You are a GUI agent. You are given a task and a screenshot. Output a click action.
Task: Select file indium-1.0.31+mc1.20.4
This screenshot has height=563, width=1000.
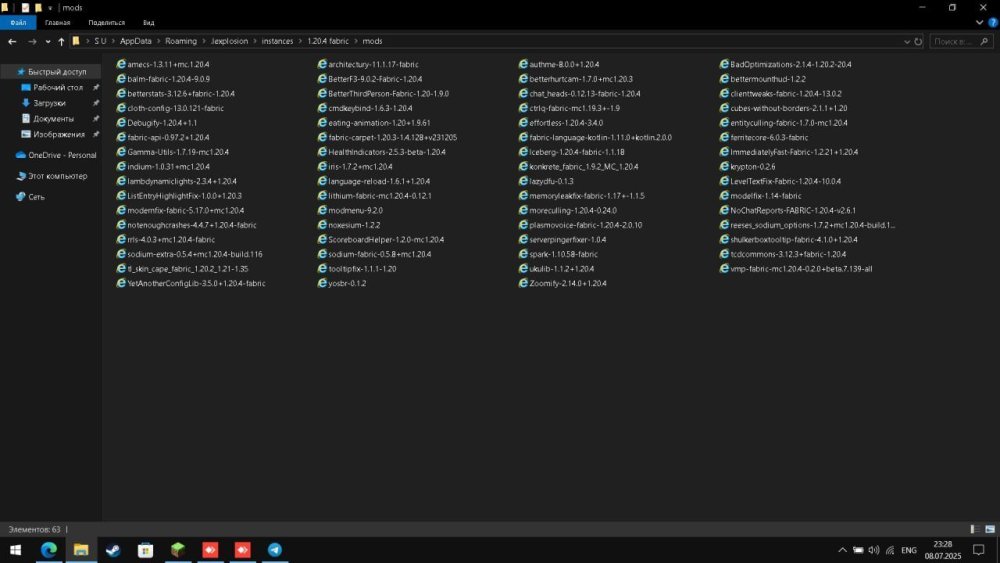(x=163, y=166)
